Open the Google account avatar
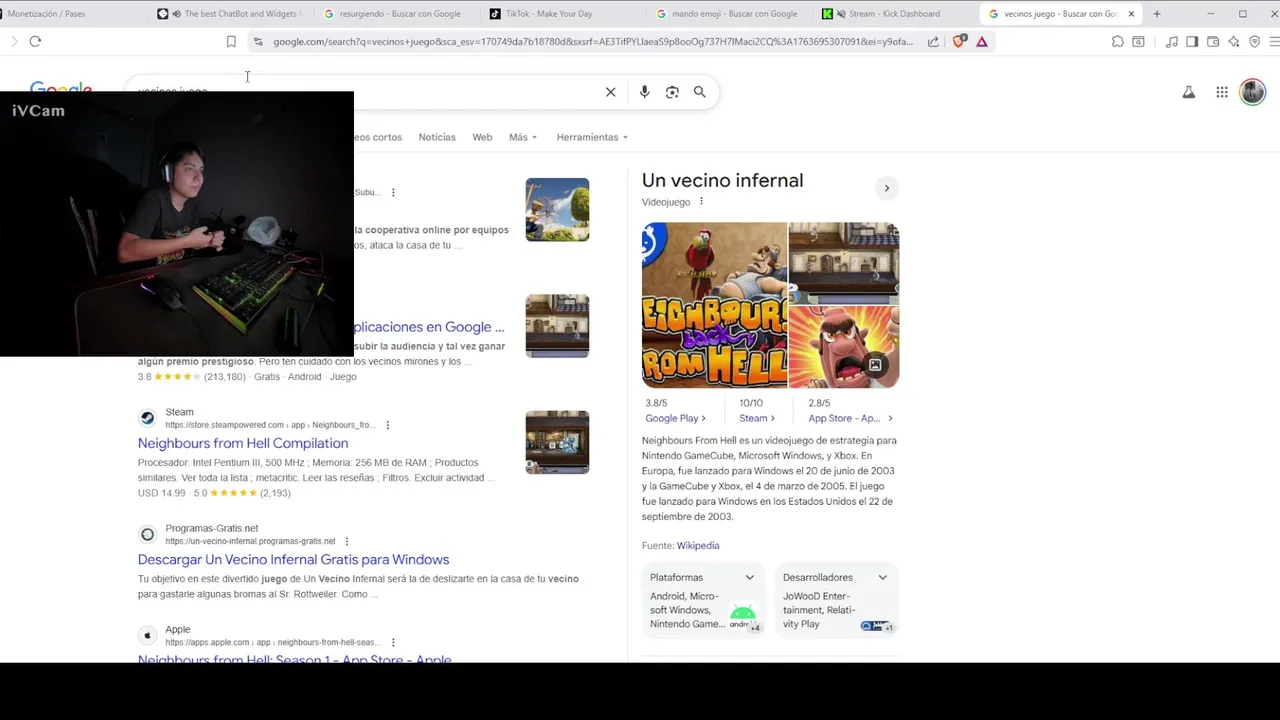Screen dimensions: 1280x720 point(1253,92)
